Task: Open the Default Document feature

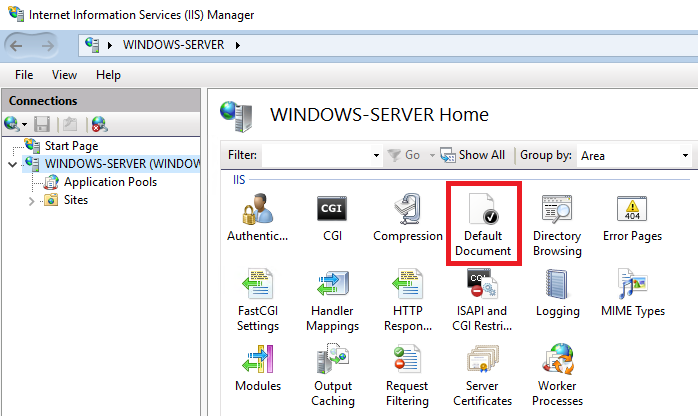Action: point(483,224)
